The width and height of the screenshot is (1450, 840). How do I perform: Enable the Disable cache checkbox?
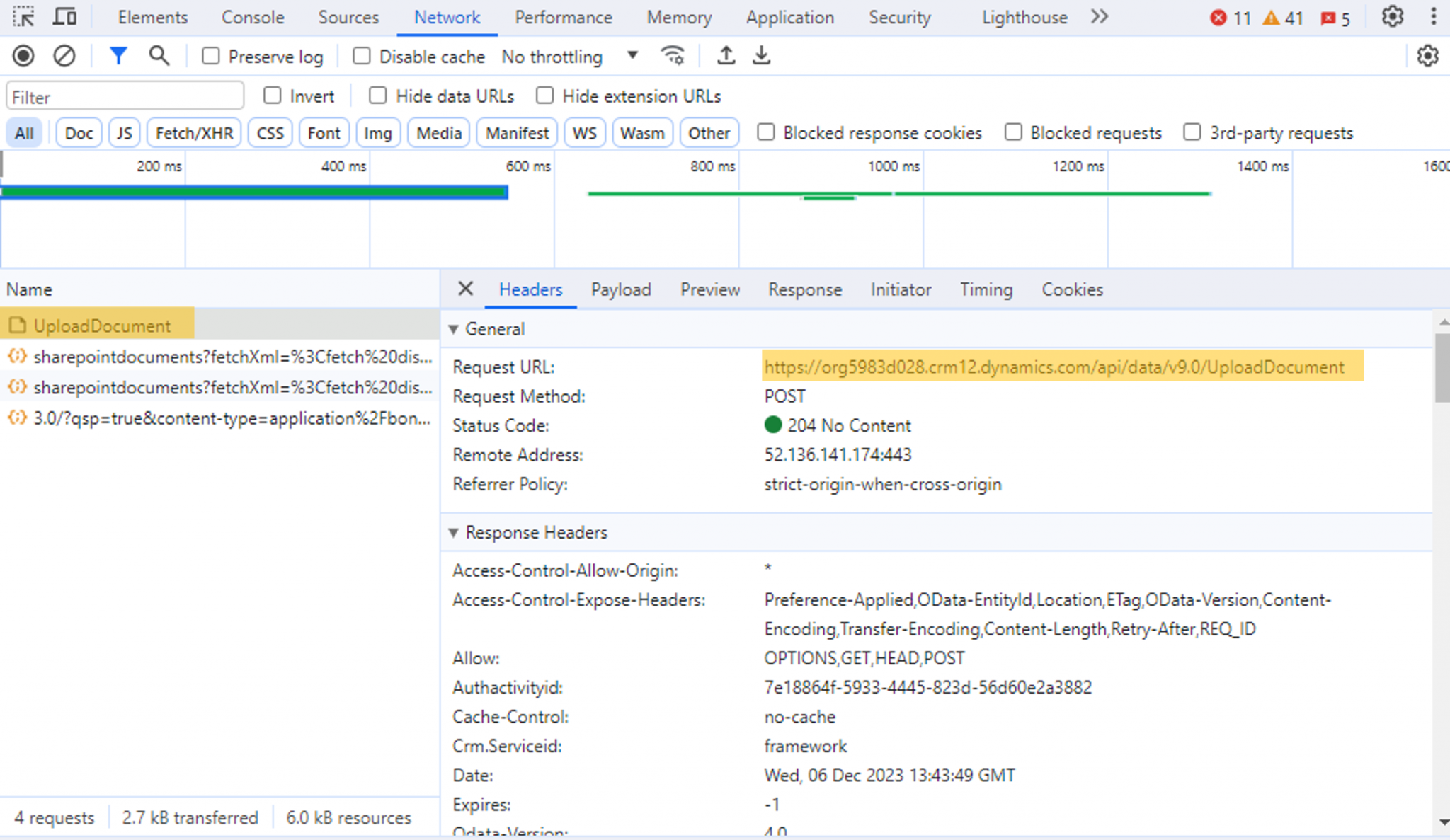click(x=361, y=55)
